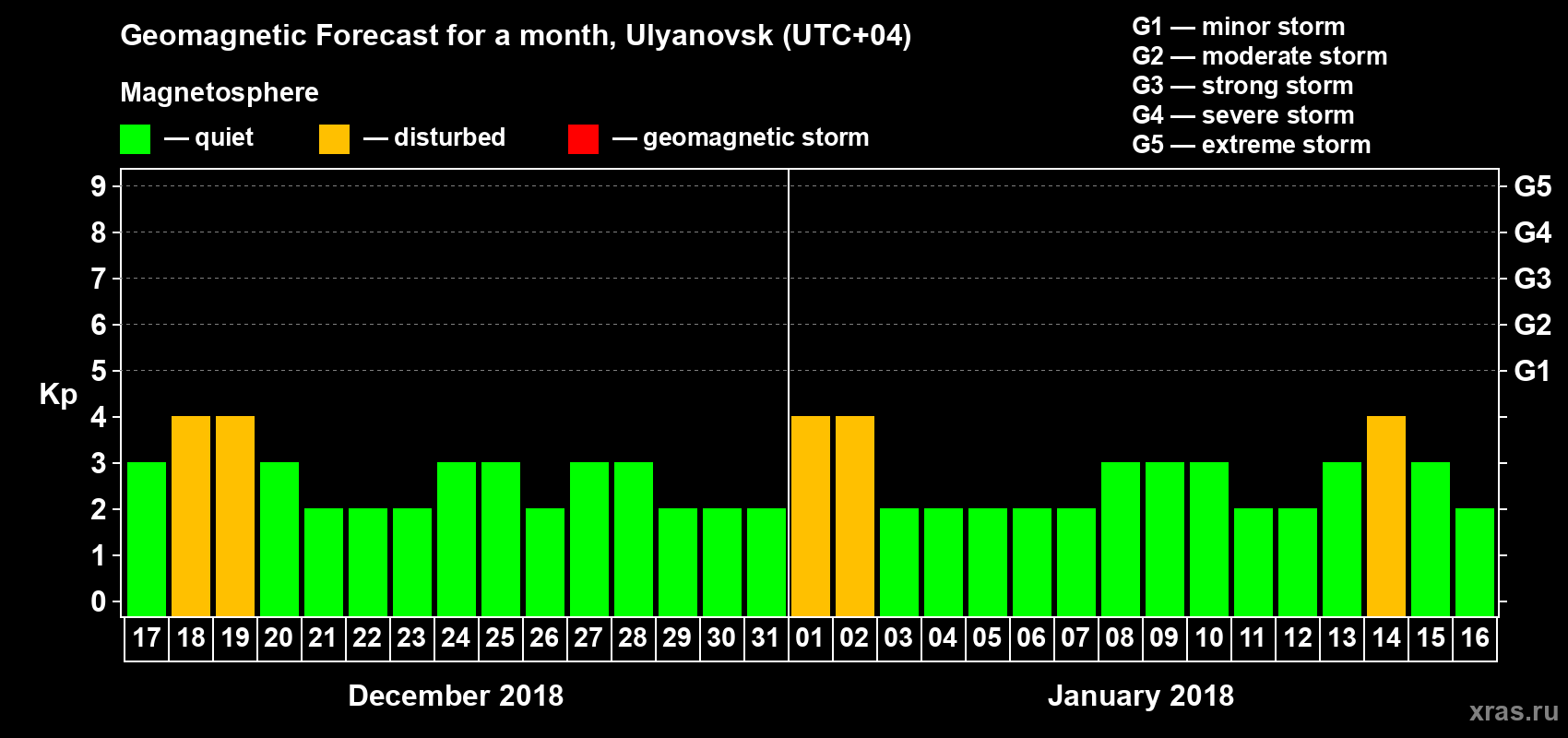Click the Kp axis value 0

pos(99,601)
